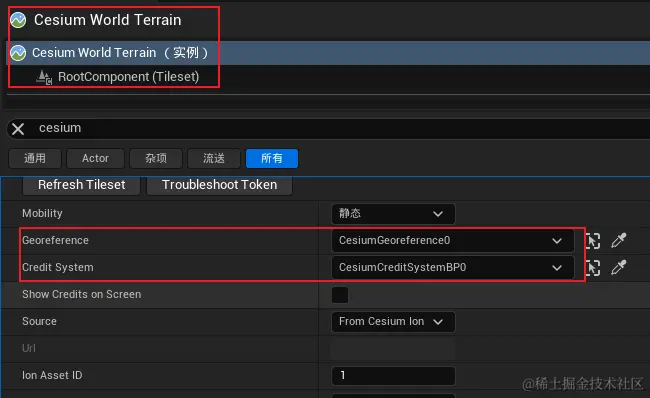Switch to the Actor filter tab

(95, 158)
